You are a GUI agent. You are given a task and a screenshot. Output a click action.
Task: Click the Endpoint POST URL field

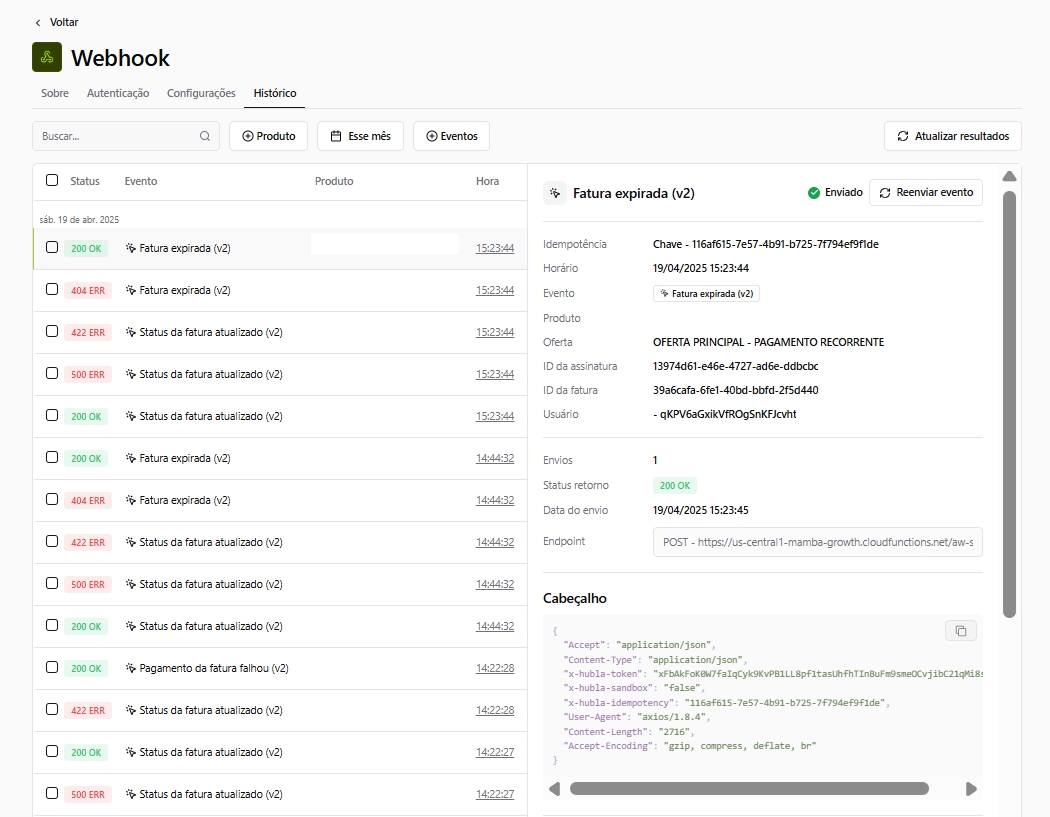coord(818,542)
